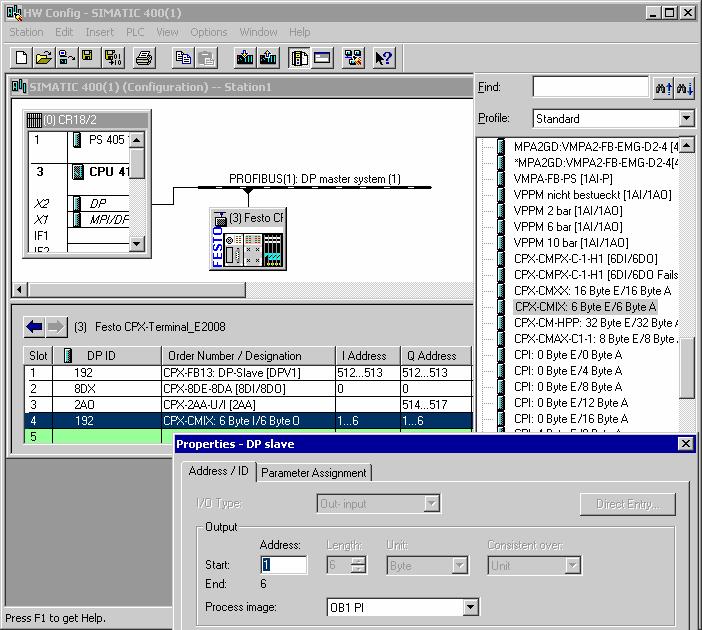Open the Profile Standard dropdown
This screenshot has height=630, width=702.
point(686,119)
